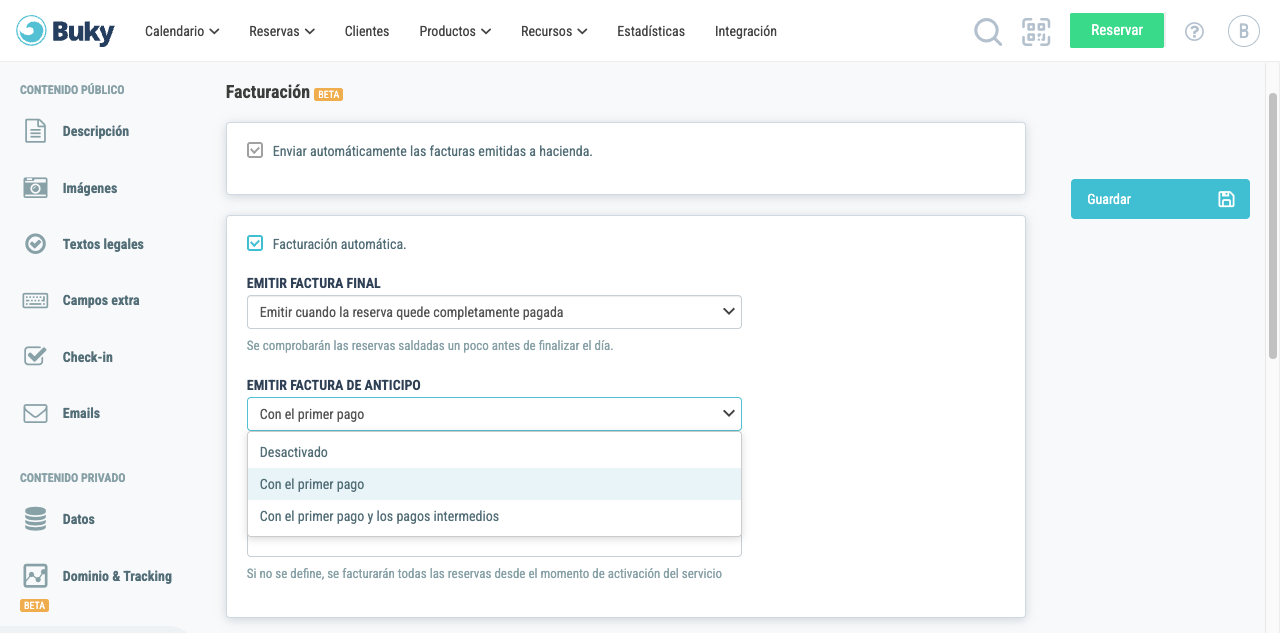1280x633 pixels.
Task: Open the Emitir factura final dropdown
Action: pos(494,312)
